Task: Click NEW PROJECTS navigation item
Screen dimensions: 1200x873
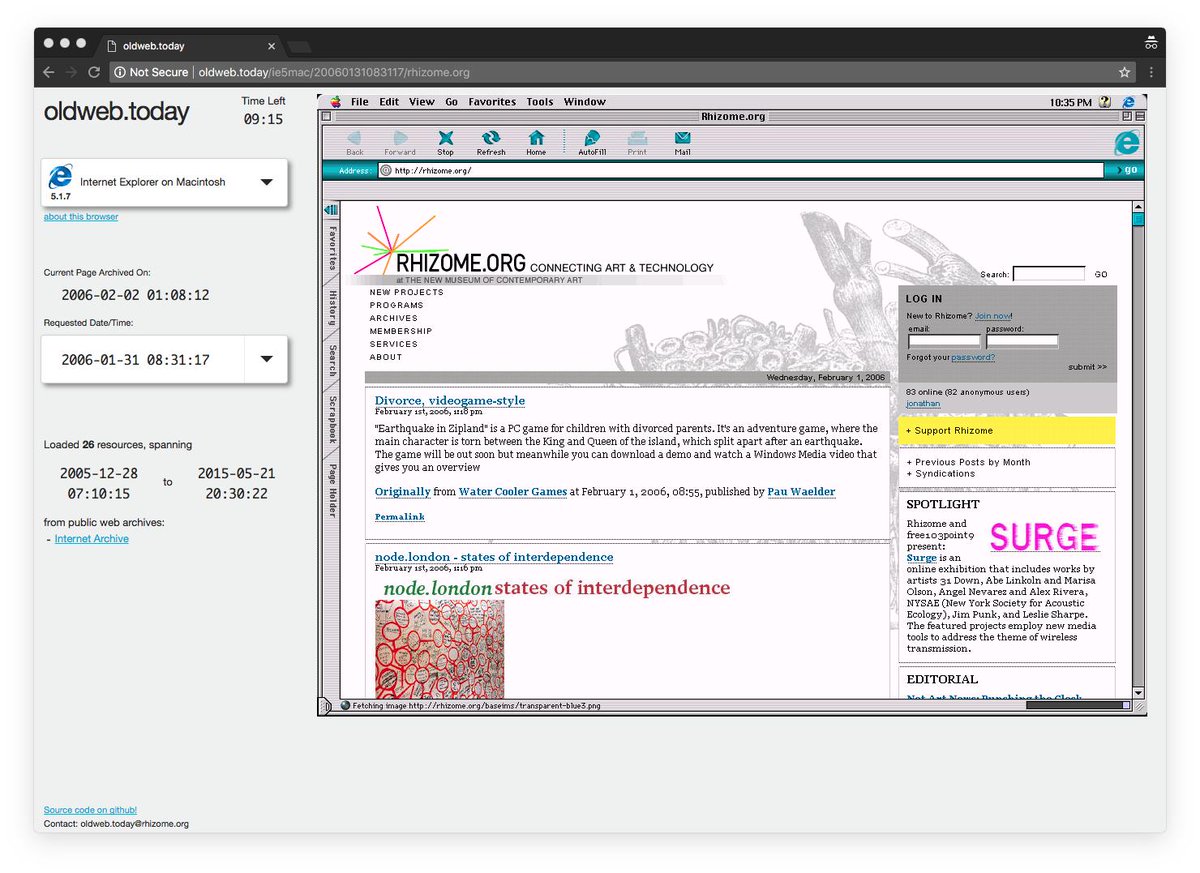Action: [x=406, y=292]
